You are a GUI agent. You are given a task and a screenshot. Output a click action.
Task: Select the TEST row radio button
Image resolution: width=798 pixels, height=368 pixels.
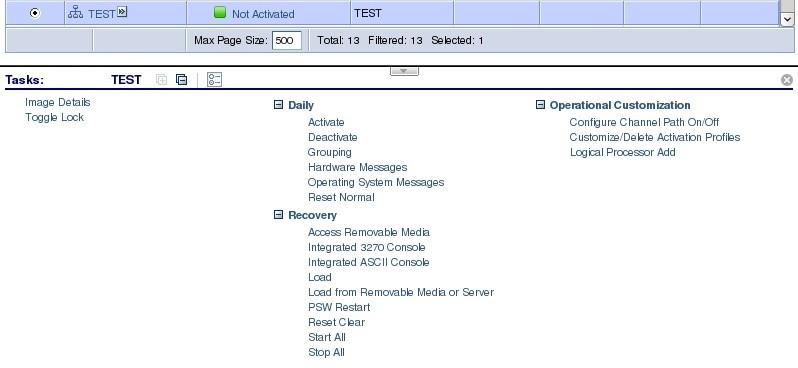(x=35, y=13)
